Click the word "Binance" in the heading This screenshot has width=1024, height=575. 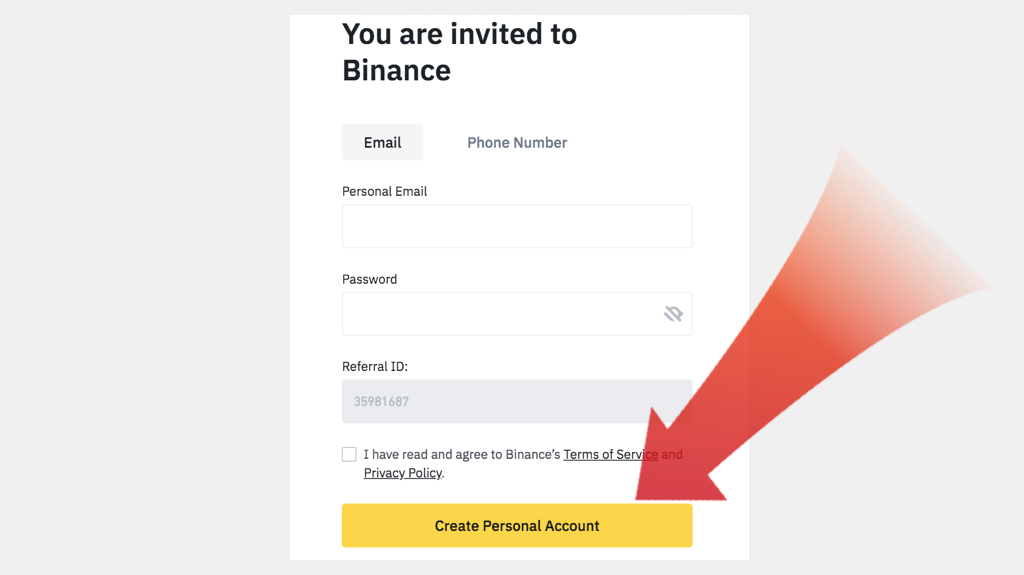396,70
